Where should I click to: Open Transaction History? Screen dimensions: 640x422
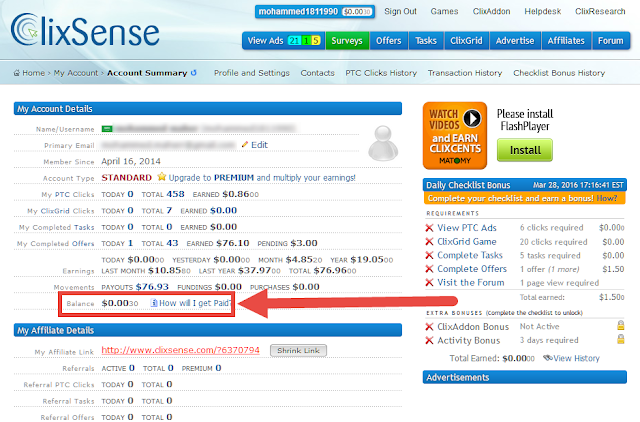465,73
